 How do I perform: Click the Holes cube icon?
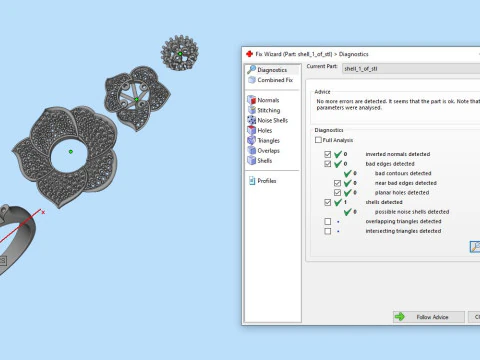(251, 130)
